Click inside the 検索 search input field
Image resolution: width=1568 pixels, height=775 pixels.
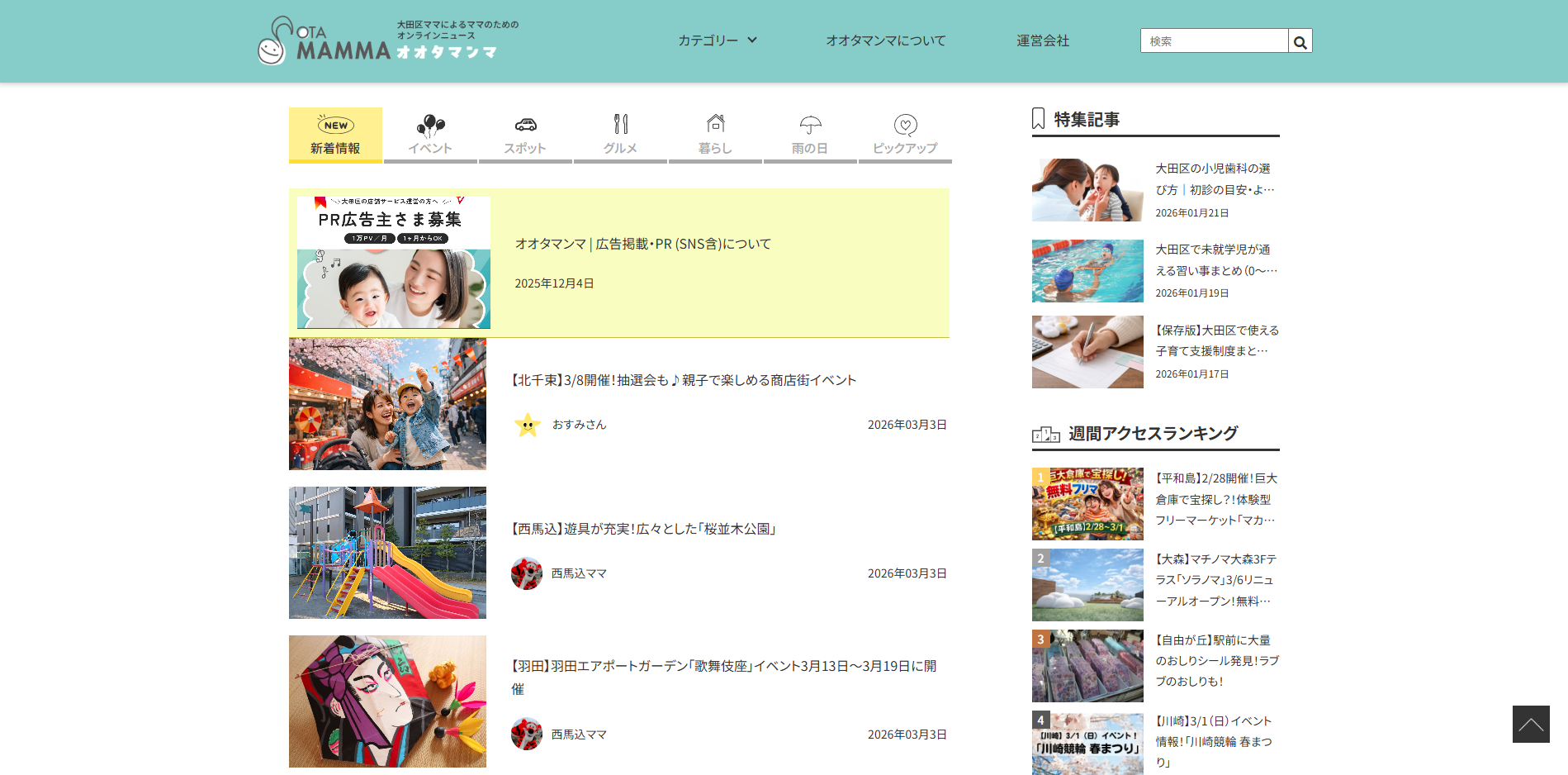coord(1212,40)
